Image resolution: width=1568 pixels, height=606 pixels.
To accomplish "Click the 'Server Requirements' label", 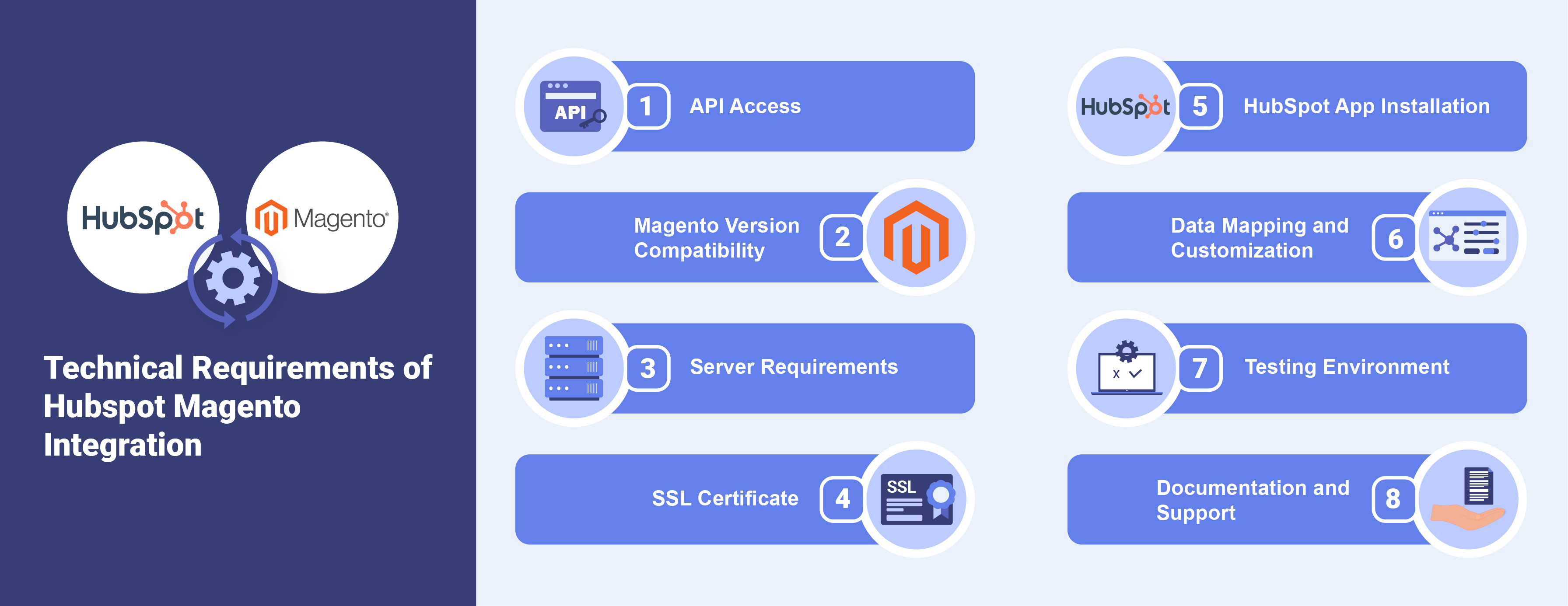I will (794, 367).
